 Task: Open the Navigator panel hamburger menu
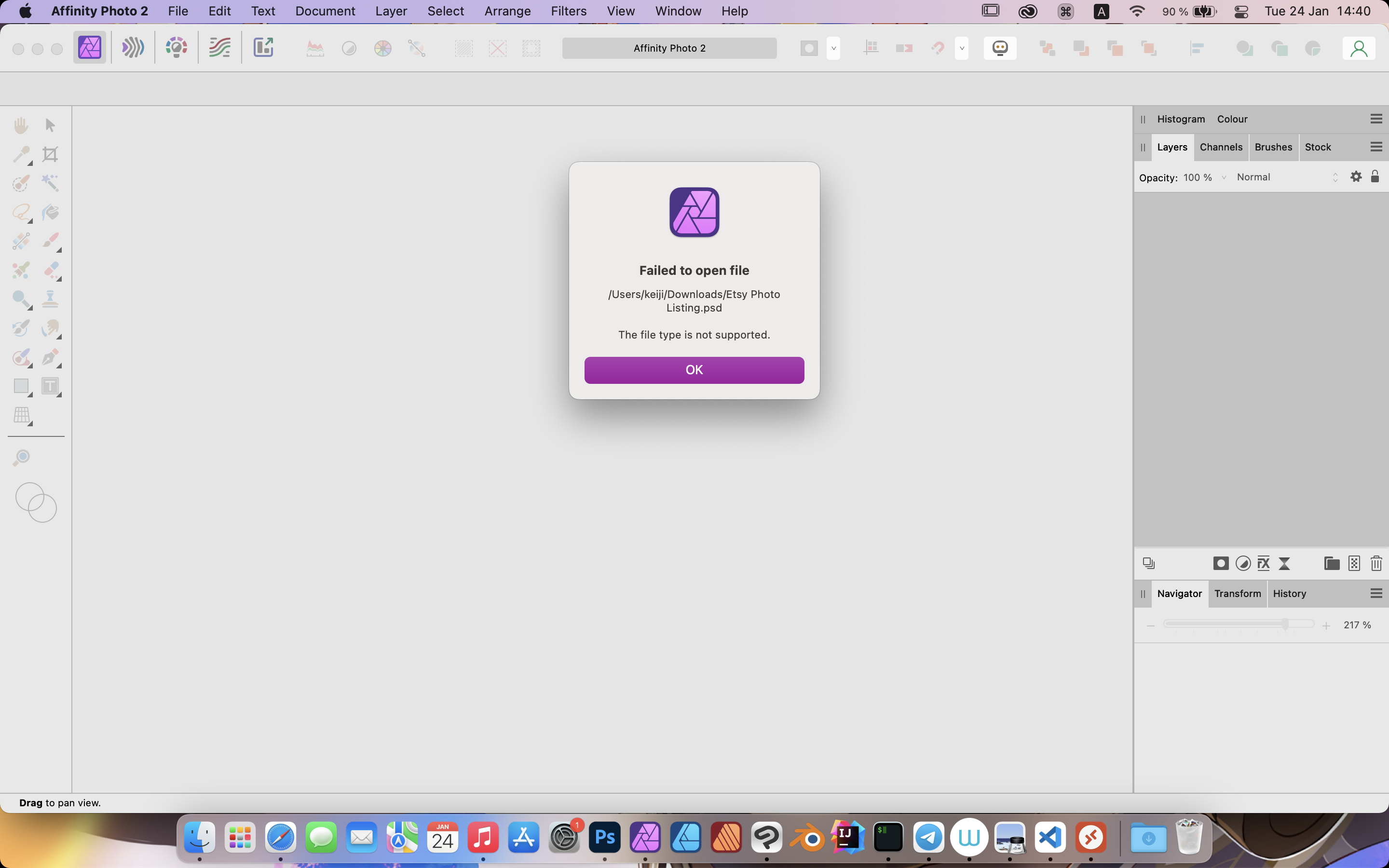coord(1376,594)
